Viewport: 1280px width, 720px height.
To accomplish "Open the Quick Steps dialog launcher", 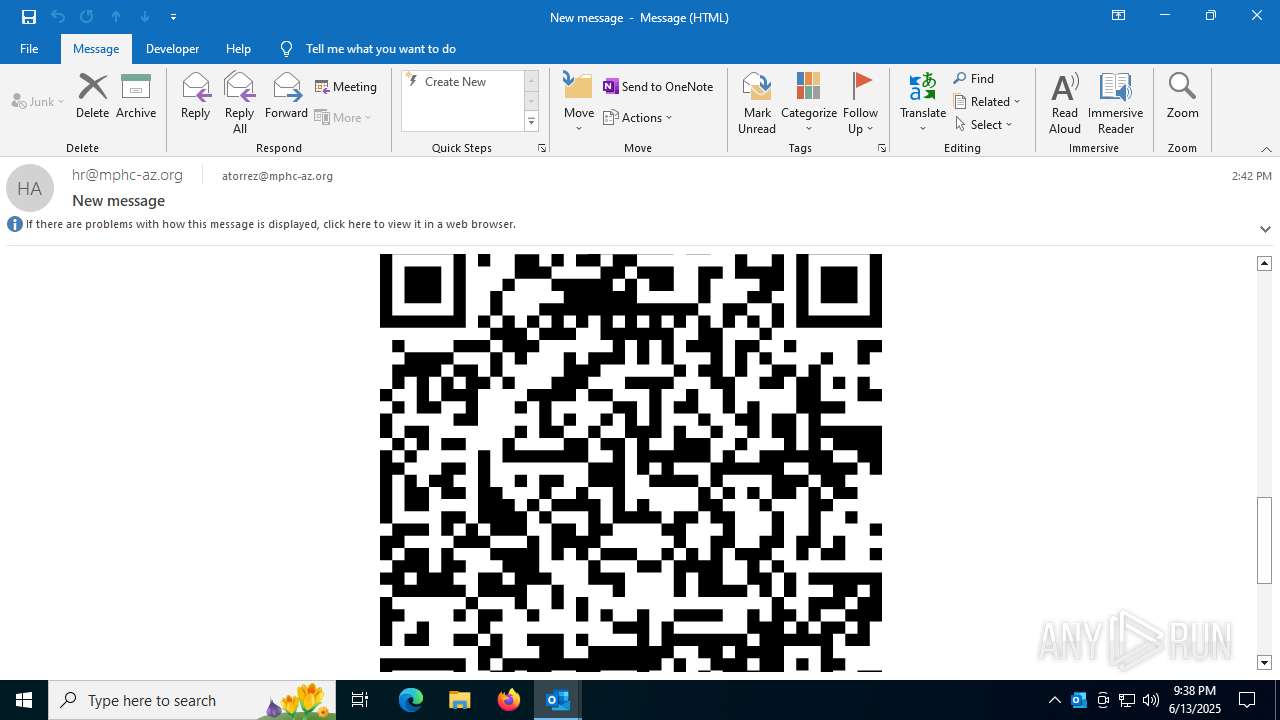I will [542, 148].
